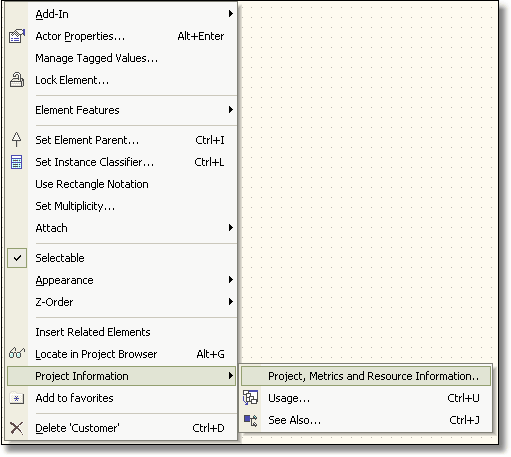The image size is (511, 457).
Task: Click the Delete 'Customer' X icon
Action: 16,428
